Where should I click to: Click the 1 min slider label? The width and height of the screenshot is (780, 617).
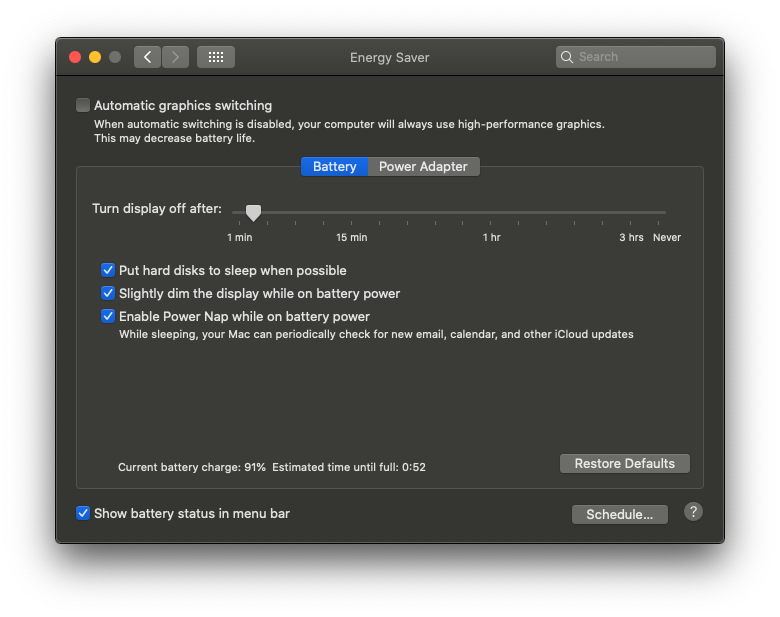pos(240,238)
